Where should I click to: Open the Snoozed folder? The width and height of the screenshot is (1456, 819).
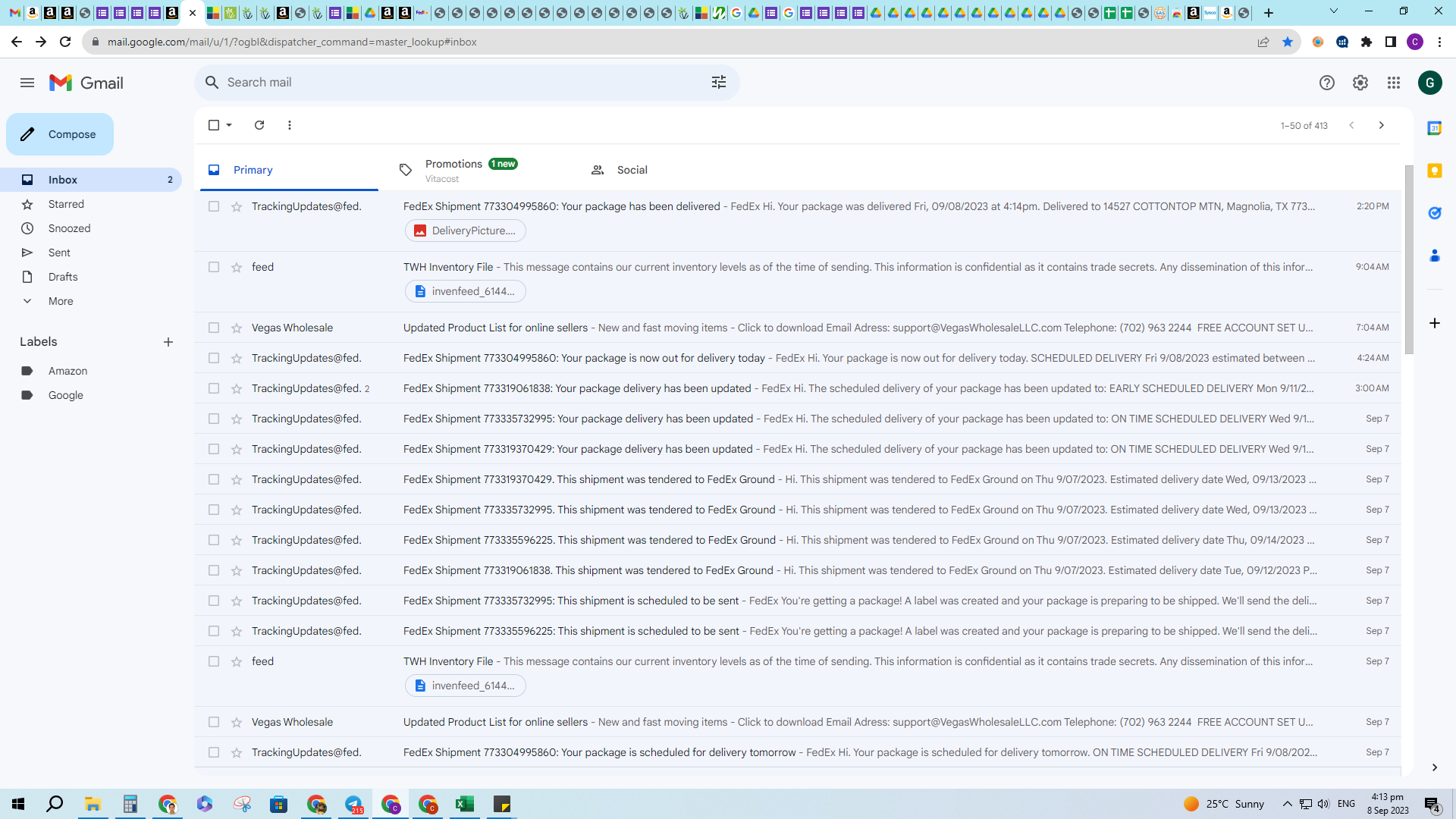point(91,228)
